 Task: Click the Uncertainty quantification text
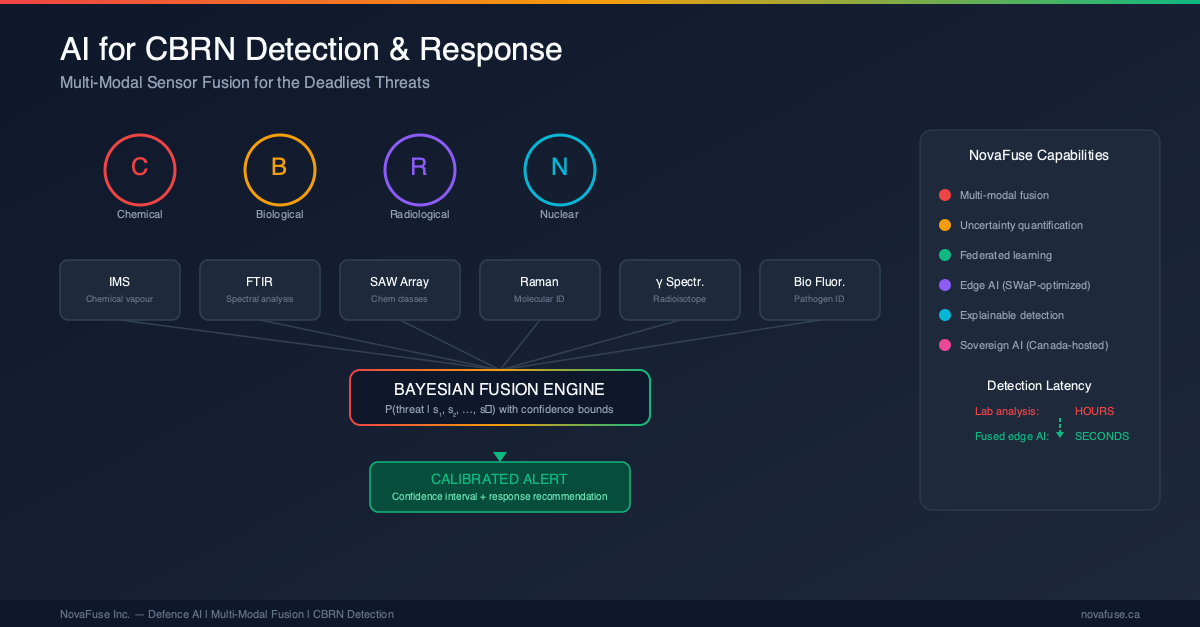(1021, 225)
